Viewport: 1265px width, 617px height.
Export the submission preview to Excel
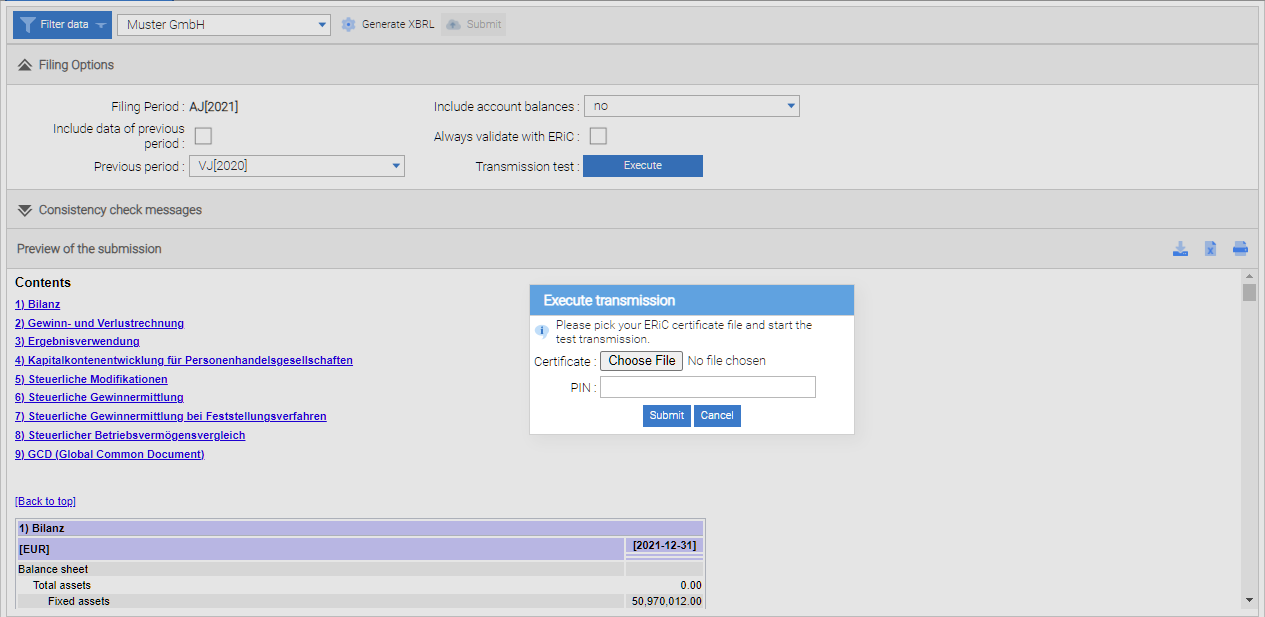(x=1210, y=249)
